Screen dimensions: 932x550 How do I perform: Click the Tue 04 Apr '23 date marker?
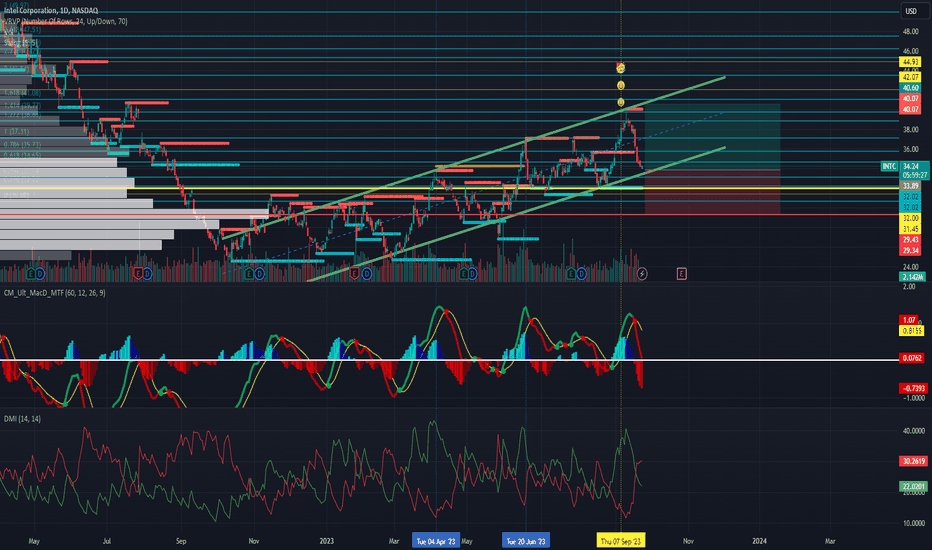pos(436,541)
